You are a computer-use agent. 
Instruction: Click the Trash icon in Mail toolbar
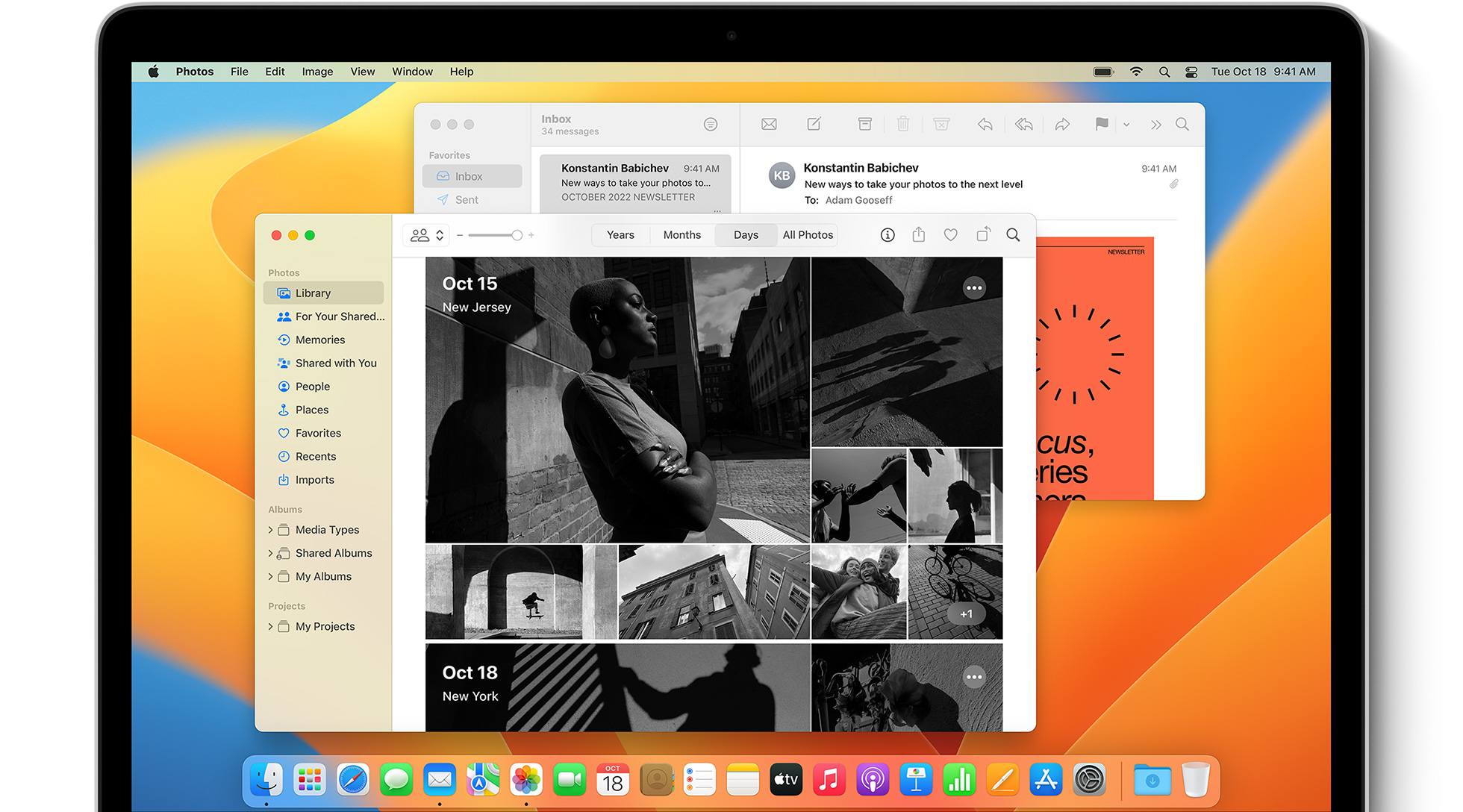[902, 125]
